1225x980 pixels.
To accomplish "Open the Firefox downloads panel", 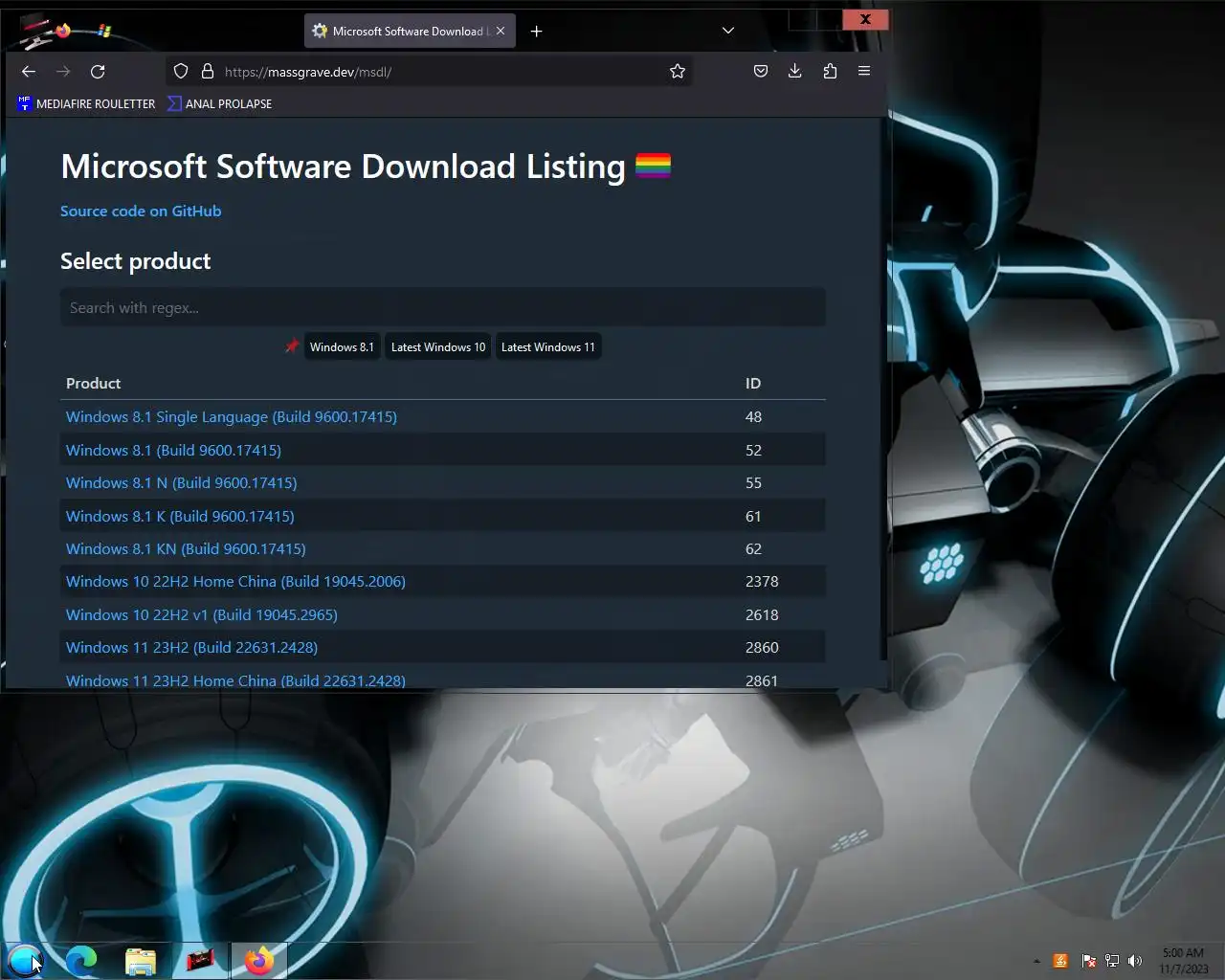I will [x=794, y=72].
